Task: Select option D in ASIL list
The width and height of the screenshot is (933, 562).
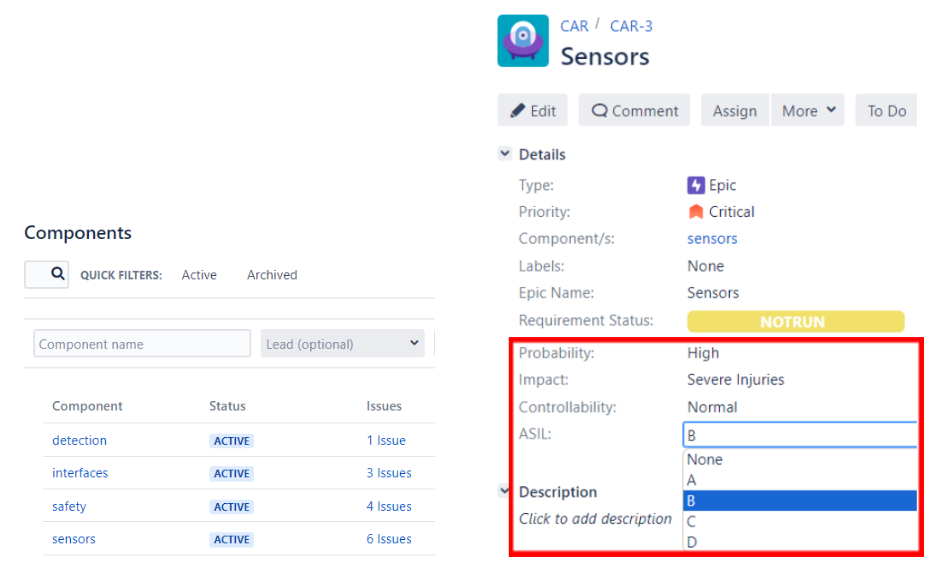Action: click(800, 542)
